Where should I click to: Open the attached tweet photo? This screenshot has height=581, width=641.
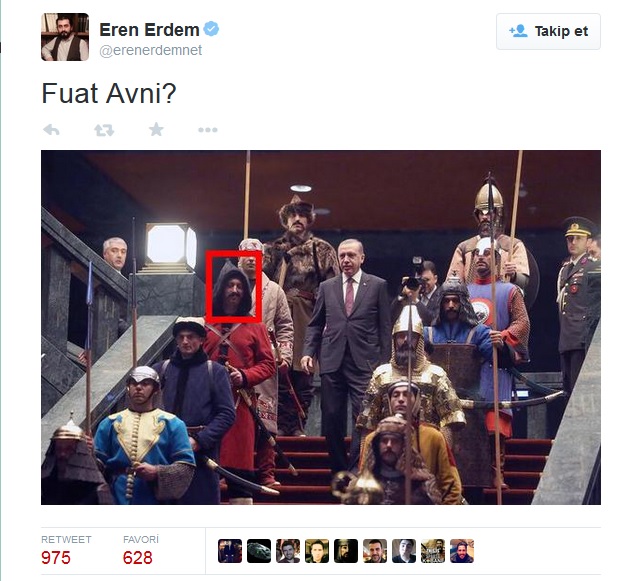tap(321, 327)
